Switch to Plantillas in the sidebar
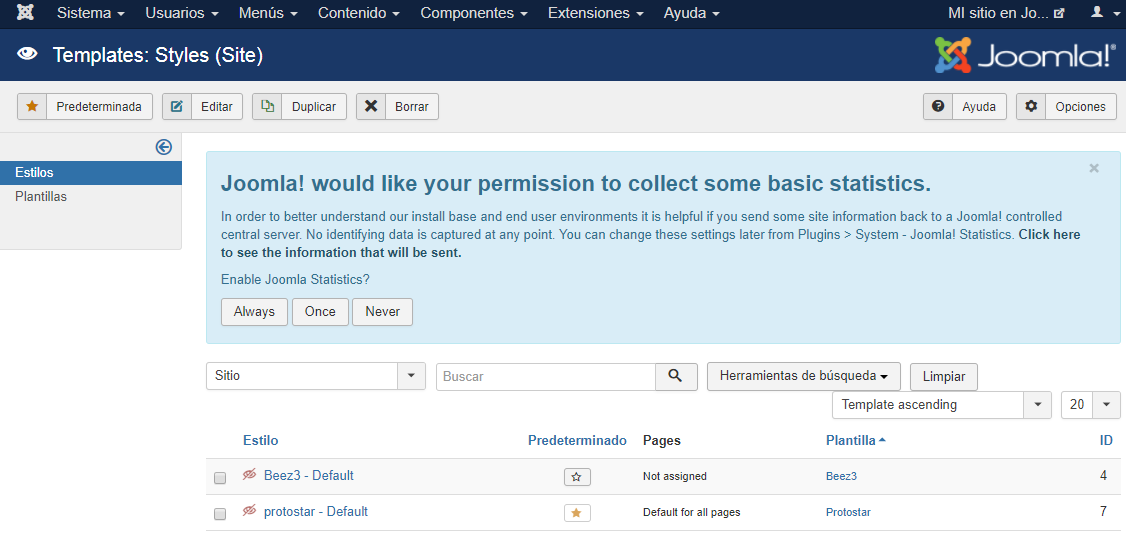The image size is (1126, 538). (x=41, y=197)
